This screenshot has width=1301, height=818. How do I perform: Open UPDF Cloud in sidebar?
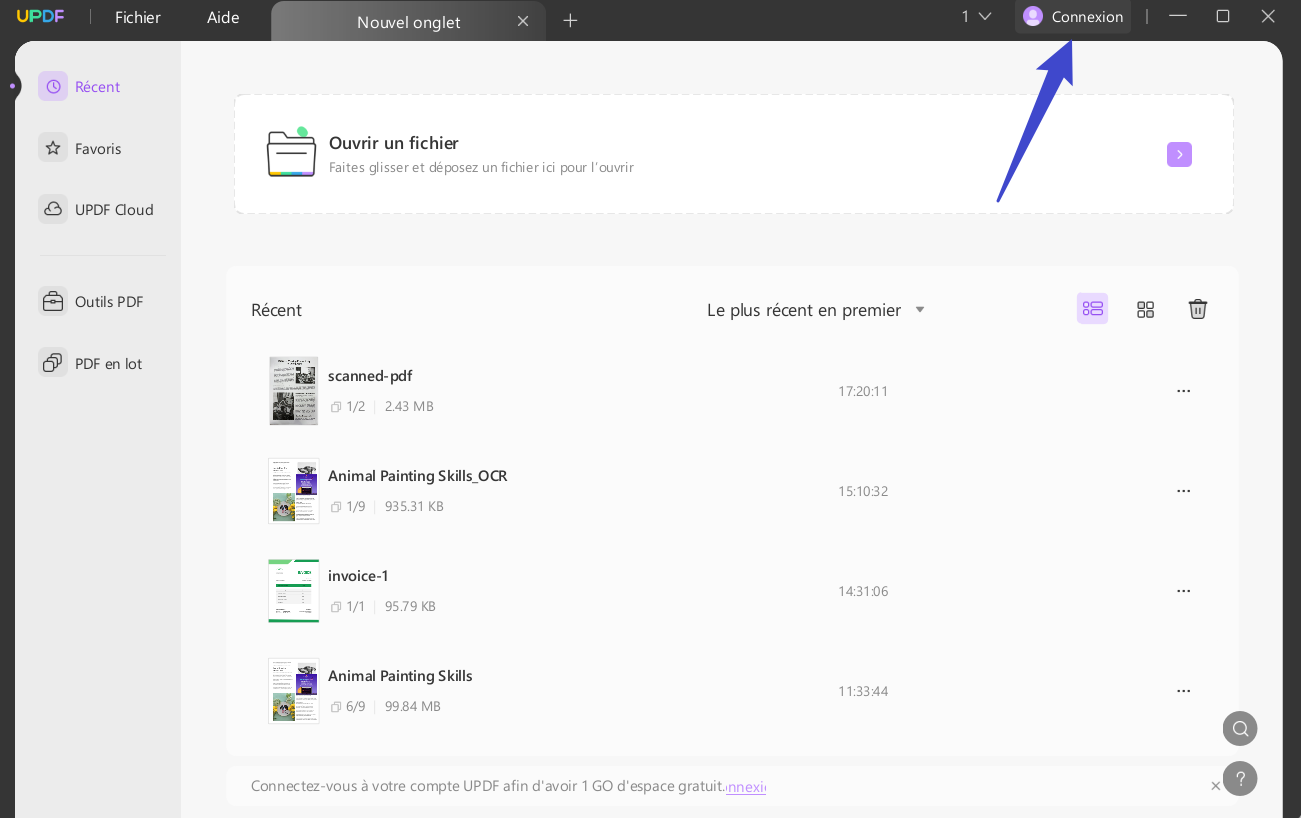(97, 210)
